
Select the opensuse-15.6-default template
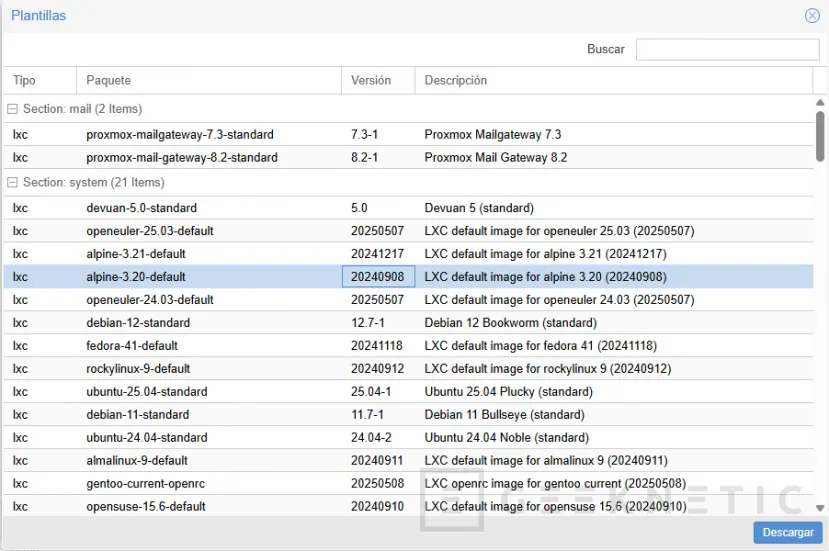[x=408, y=507]
